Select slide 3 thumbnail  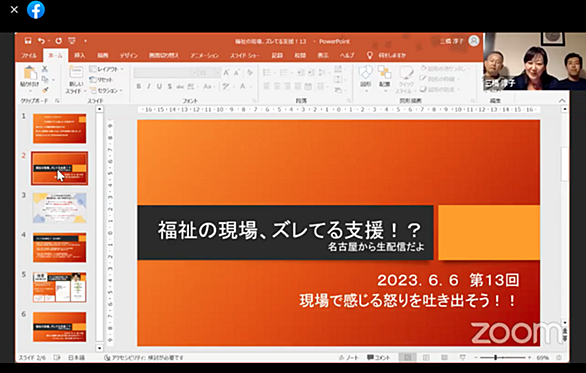[x=59, y=208]
